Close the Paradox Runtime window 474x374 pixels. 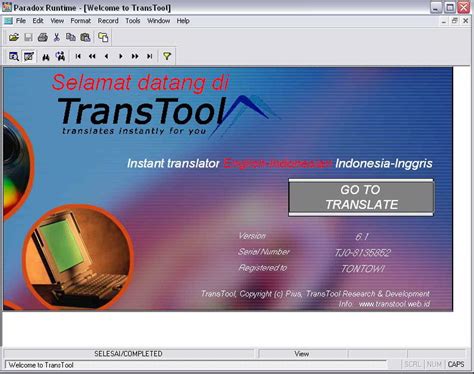(x=464, y=7)
